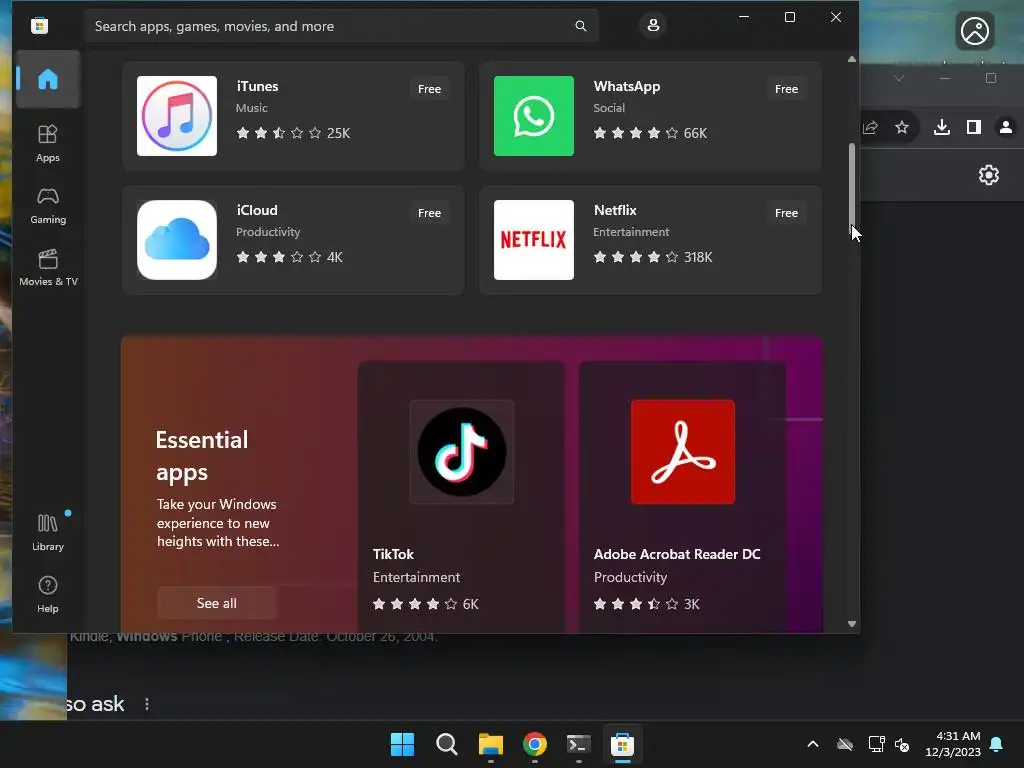
Task: Click the round avatar icon top right
Action: (x=975, y=31)
